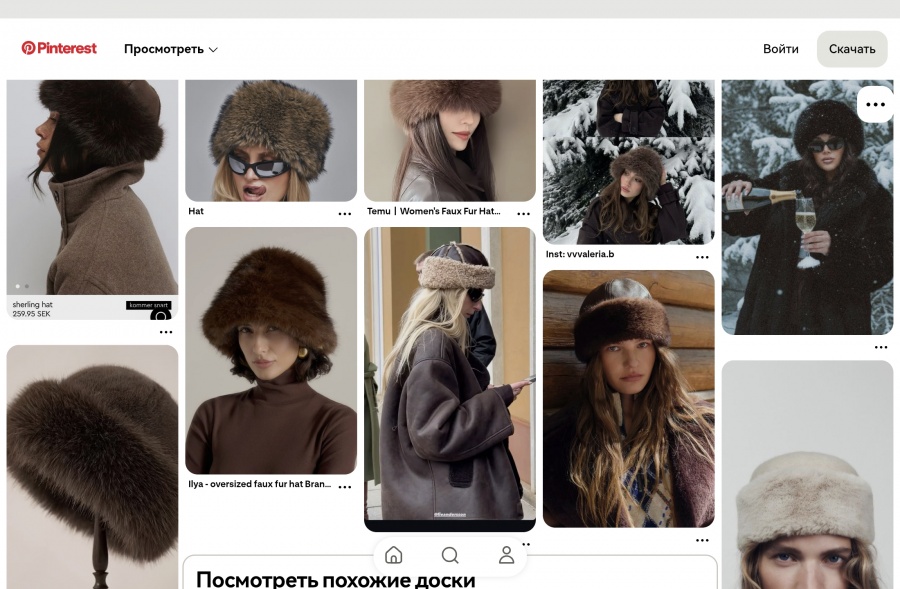This screenshot has width=900, height=589.
Task: Open Search from bottom navigation bar
Action: click(x=450, y=555)
